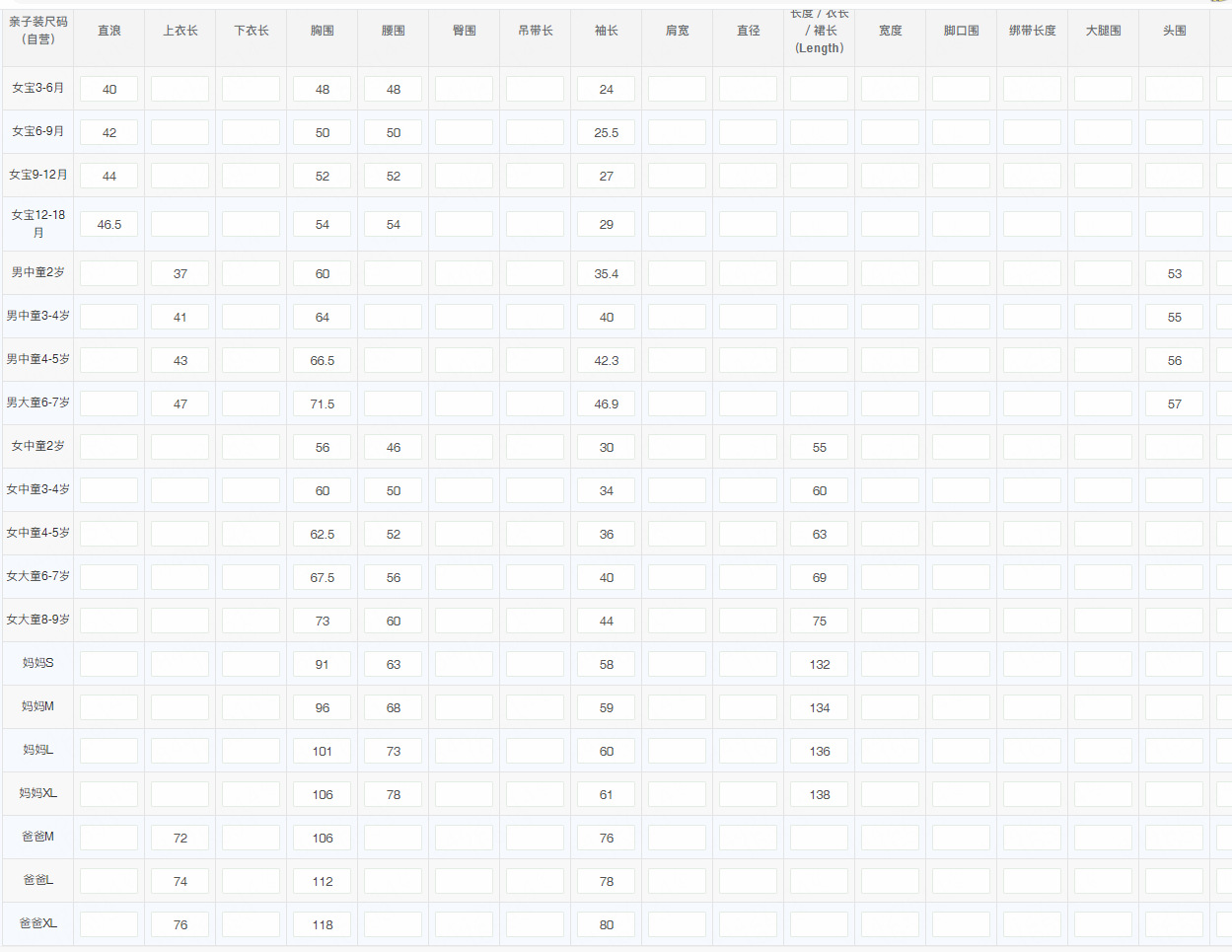Click the 爸爸L row label
This screenshot has height=952, width=1232.
click(x=38, y=880)
